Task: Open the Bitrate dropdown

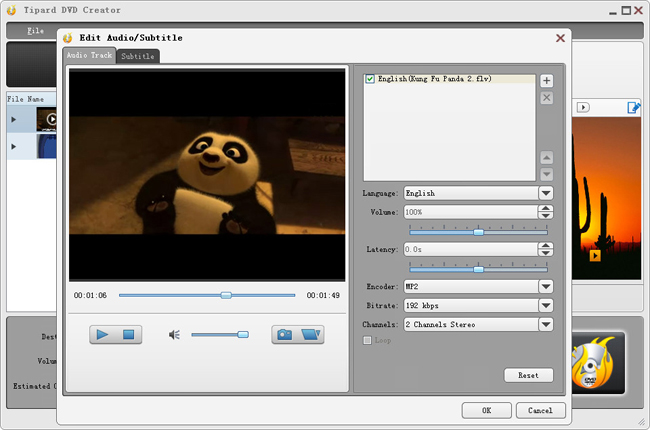Action: click(546, 306)
